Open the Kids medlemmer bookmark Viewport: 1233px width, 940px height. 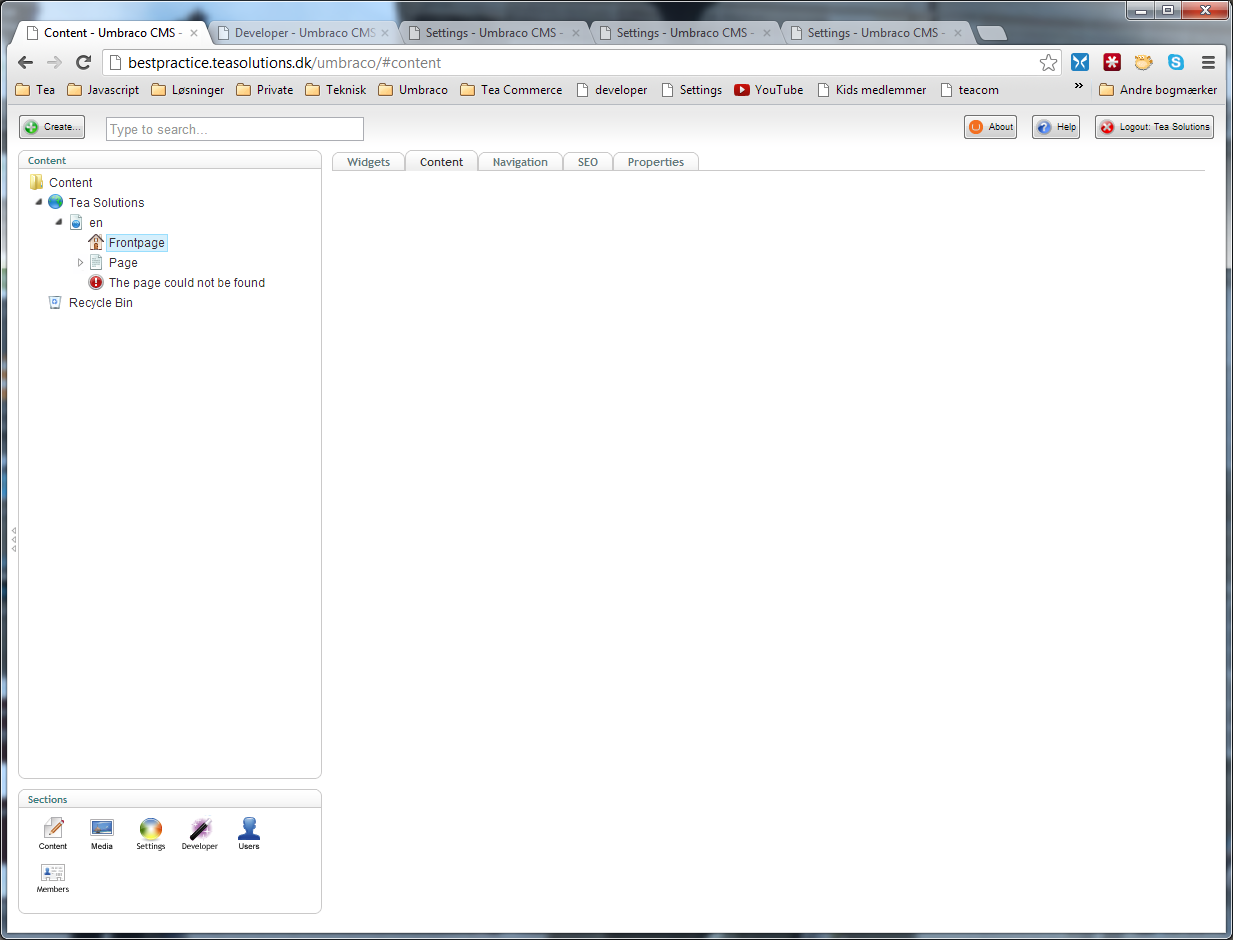click(x=871, y=90)
